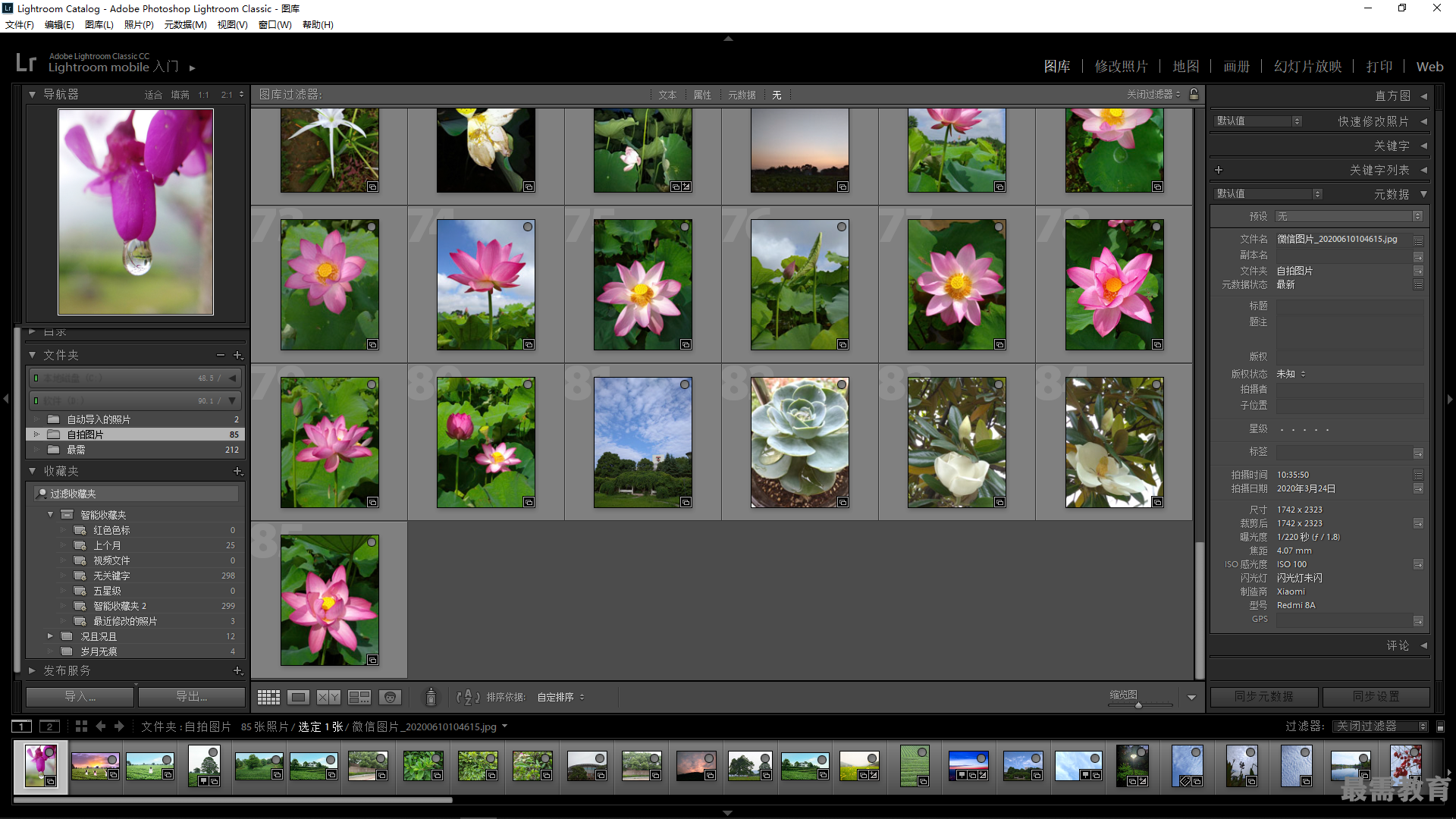The height and width of the screenshot is (819, 1456).
Task: Hide left panel with edge arrow
Action: [x=5, y=398]
